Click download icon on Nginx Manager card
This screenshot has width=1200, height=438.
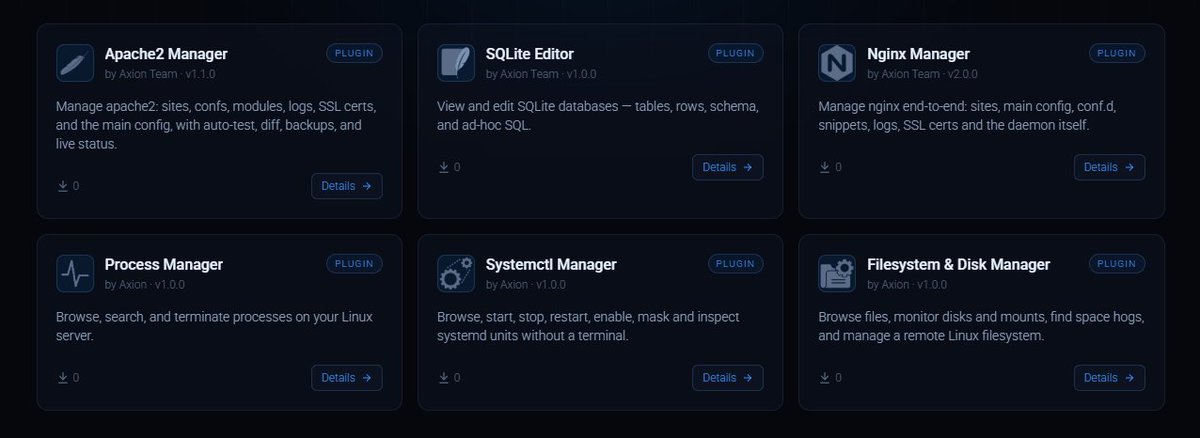824,167
